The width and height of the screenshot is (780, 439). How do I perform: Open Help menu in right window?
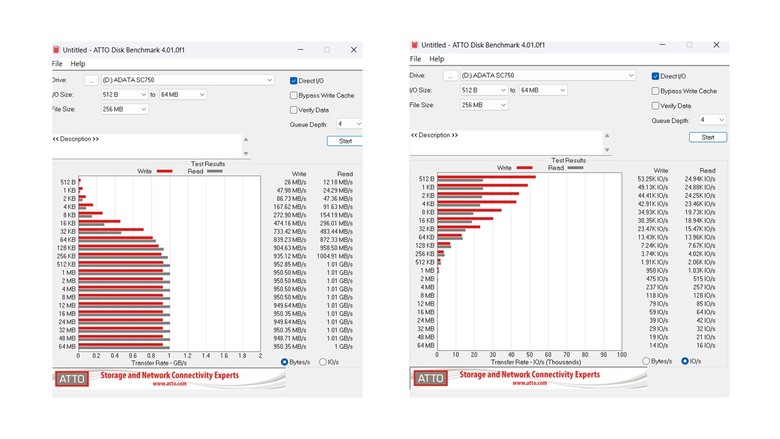coord(437,59)
